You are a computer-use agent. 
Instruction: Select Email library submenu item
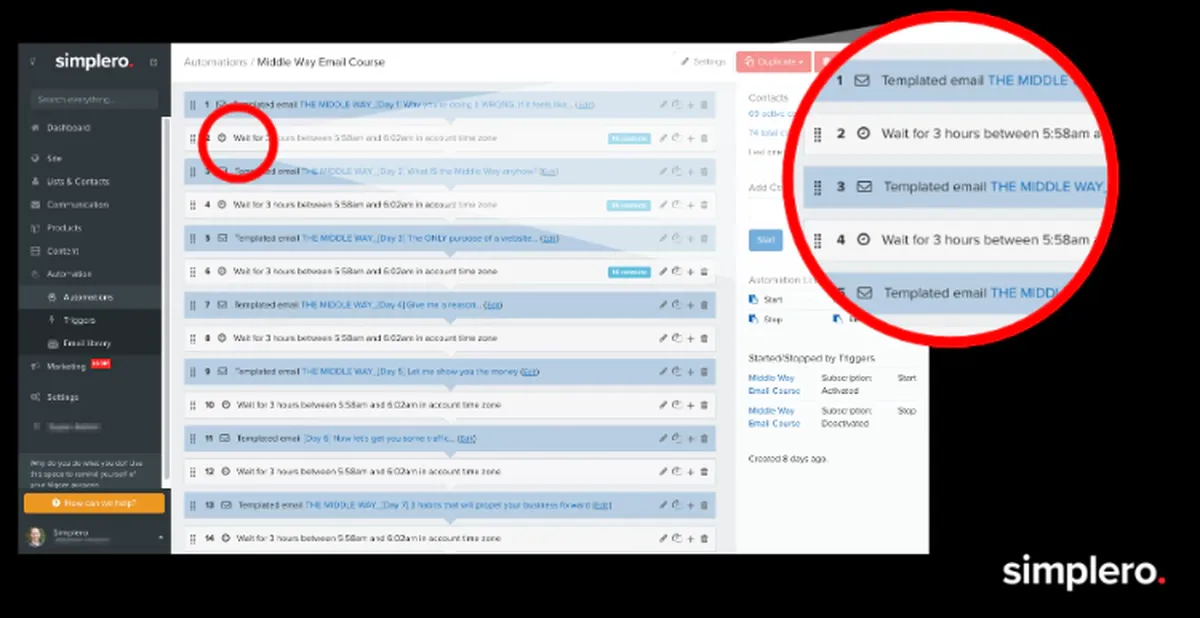(86, 343)
